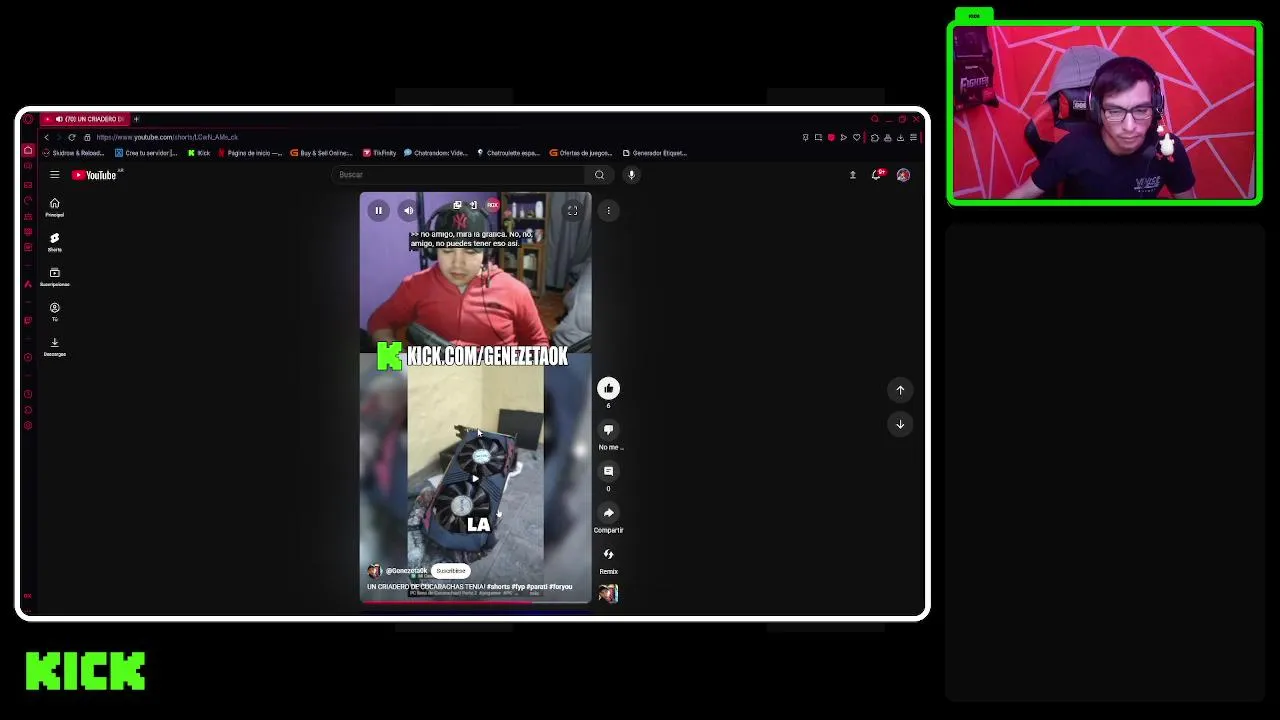Open the @Genezeta0k channel link
Screen dimensions: 1280x720
click(406, 571)
